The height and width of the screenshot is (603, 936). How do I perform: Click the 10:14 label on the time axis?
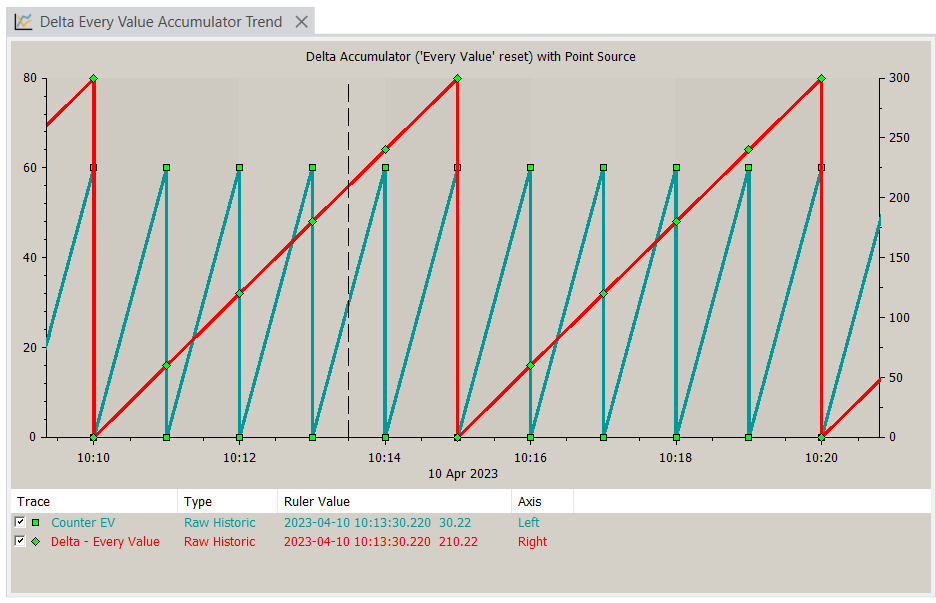(x=384, y=457)
